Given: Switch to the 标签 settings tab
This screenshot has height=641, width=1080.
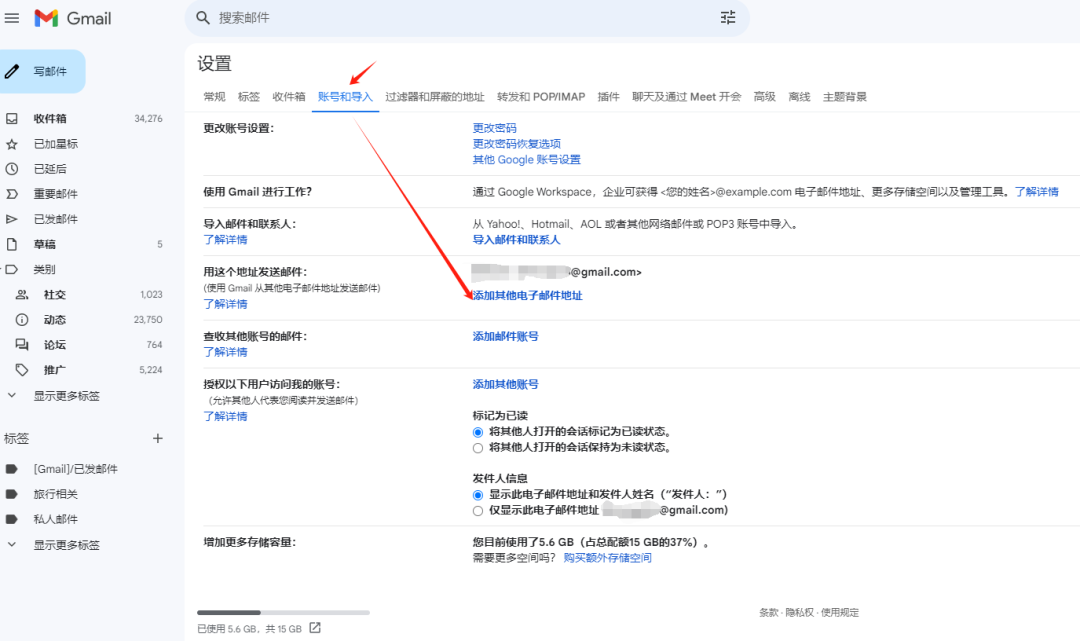Looking at the screenshot, I should coord(249,97).
